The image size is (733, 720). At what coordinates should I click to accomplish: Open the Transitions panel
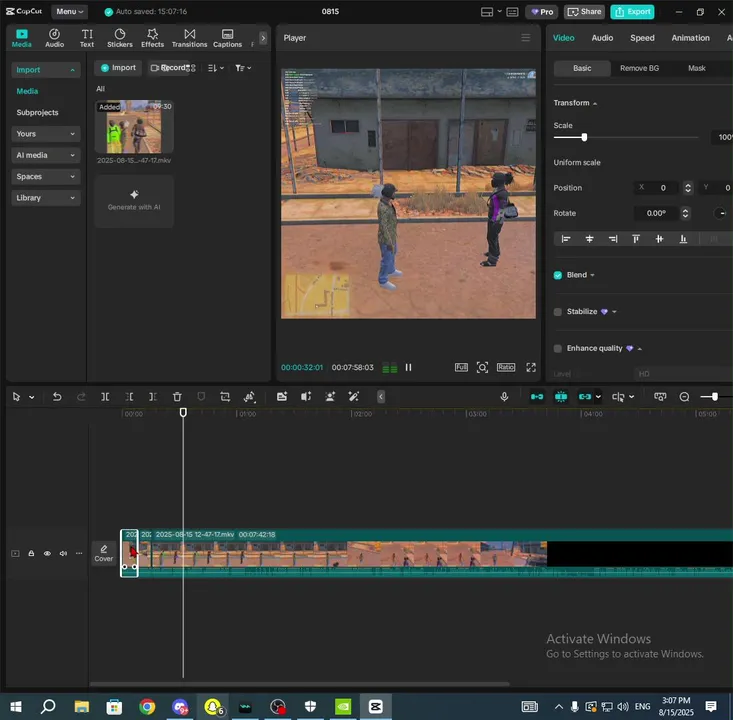189,38
